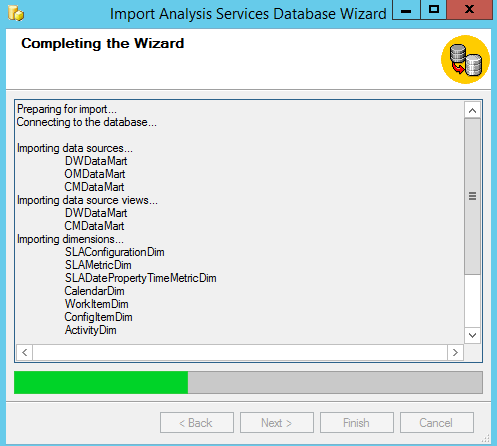This screenshot has height=446, width=497.
Task: Maximize the Import Wizard window
Action: 433,10
